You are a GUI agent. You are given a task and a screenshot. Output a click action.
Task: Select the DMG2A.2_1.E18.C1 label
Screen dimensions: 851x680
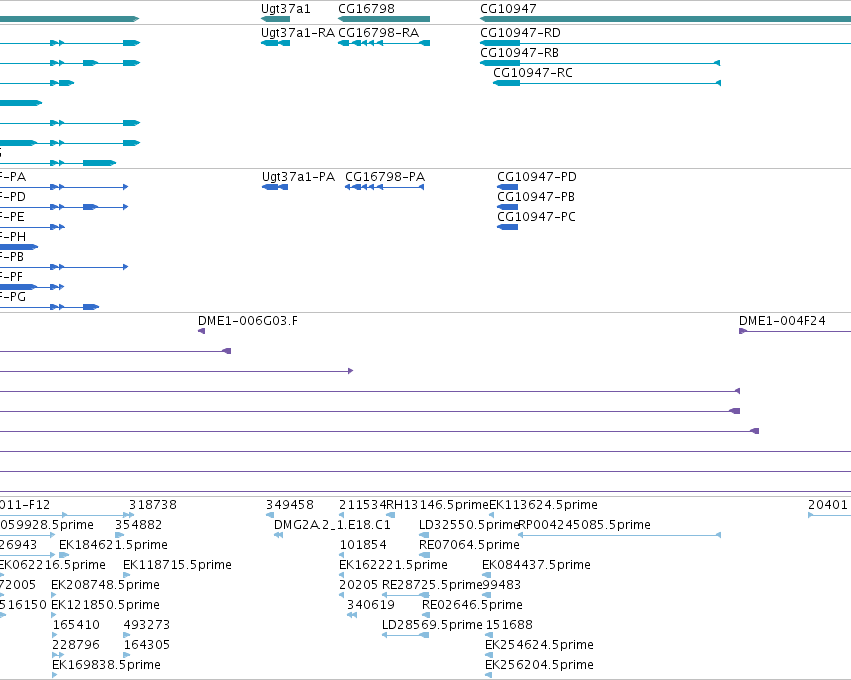(x=332, y=525)
